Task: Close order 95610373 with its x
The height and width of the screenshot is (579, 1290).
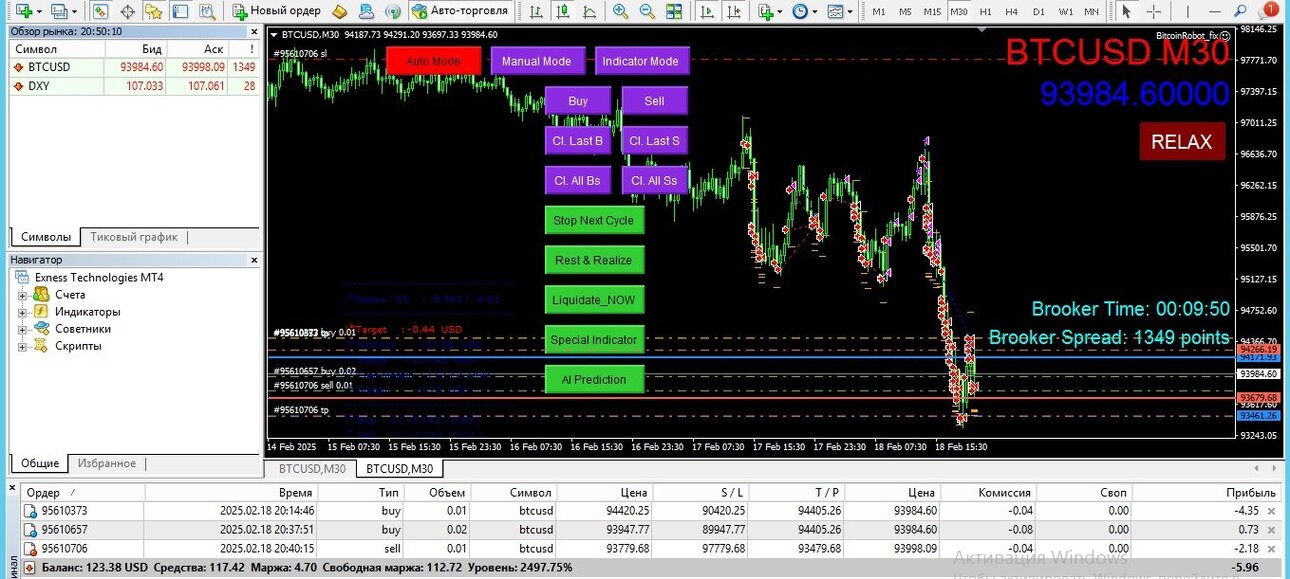Action: (x=1271, y=510)
